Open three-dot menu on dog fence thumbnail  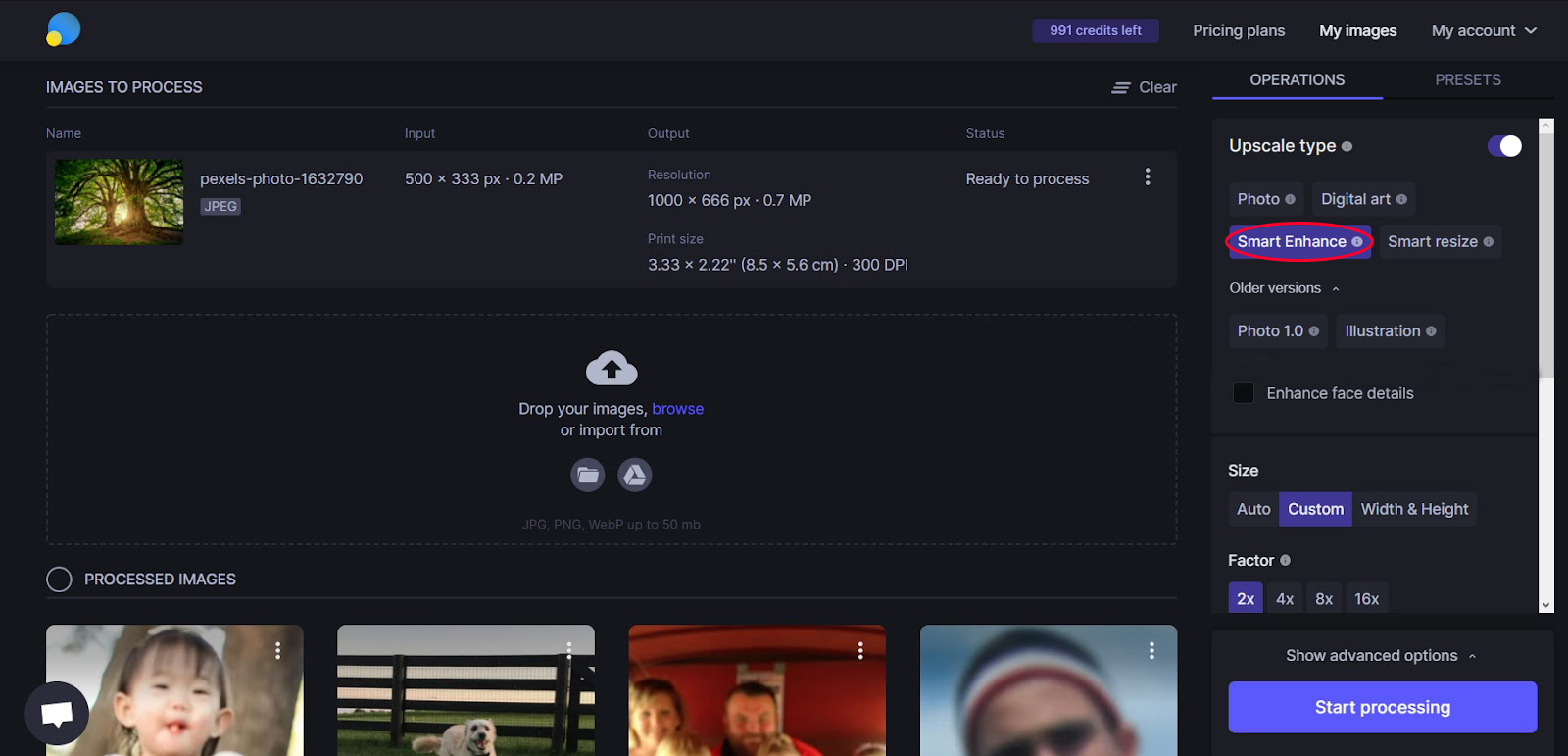click(569, 650)
